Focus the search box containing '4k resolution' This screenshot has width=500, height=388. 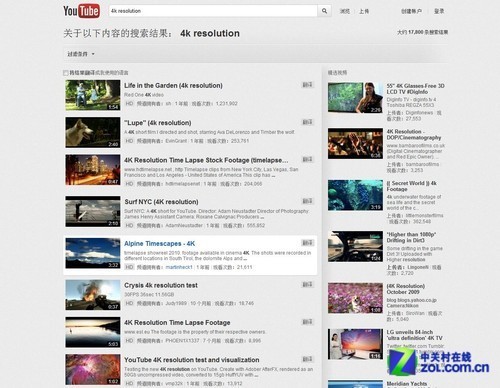(x=213, y=11)
